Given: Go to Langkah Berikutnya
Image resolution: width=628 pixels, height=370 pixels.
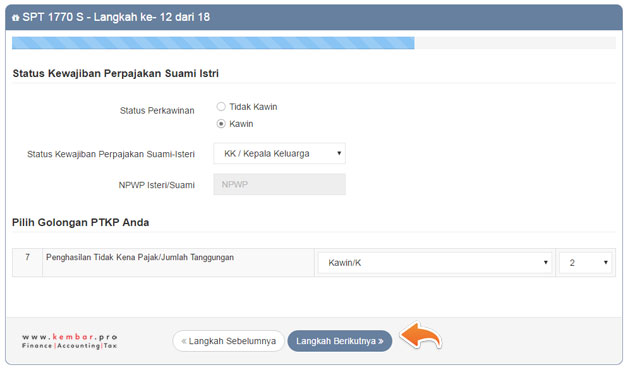Looking at the screenshot, I should (340, 341).
